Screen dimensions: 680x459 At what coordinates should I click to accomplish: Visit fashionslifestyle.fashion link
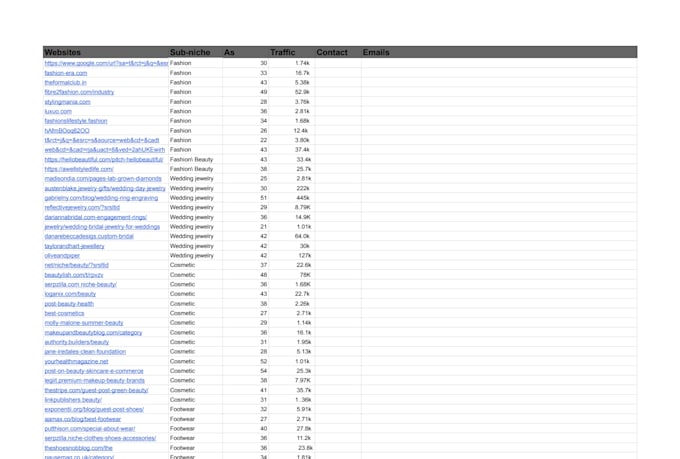click(76, 121)
